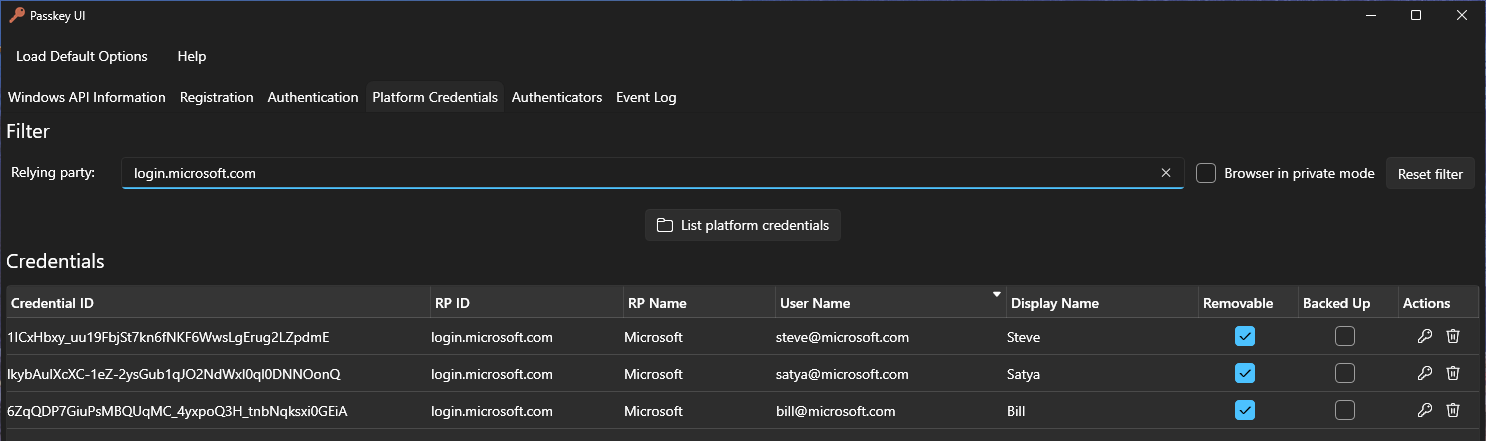
Task: Click User Name column sort arrow
Action: [x=996, y=294]
